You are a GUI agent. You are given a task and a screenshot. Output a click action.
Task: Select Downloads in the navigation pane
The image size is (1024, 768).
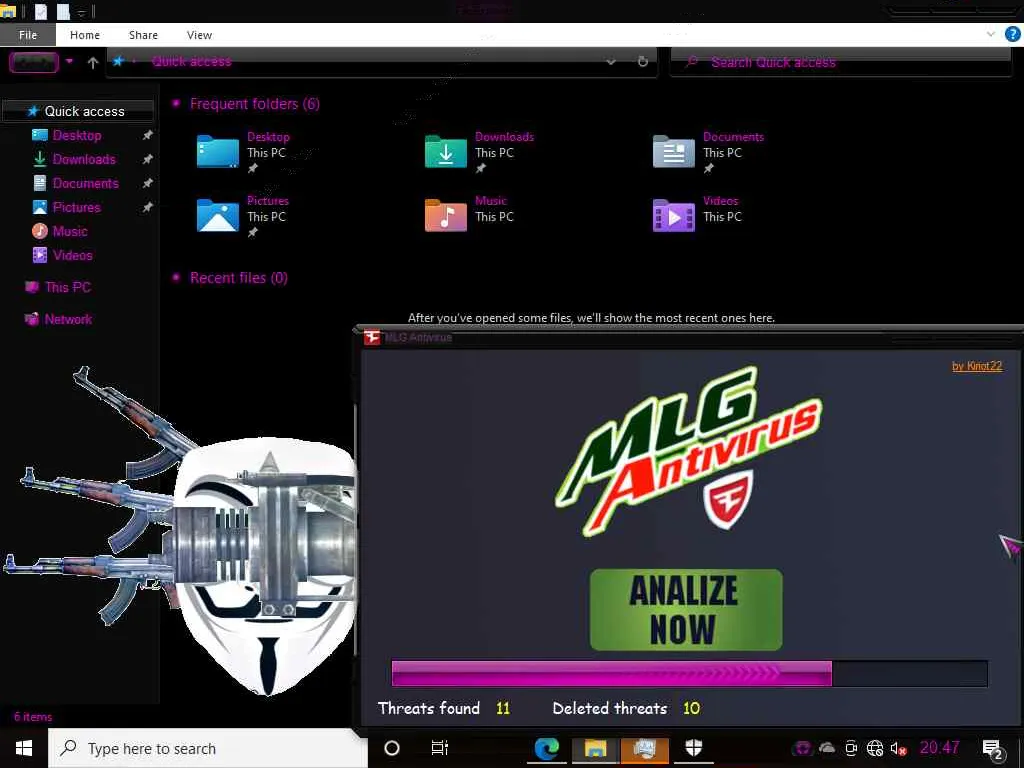click(x=84, y=159)
